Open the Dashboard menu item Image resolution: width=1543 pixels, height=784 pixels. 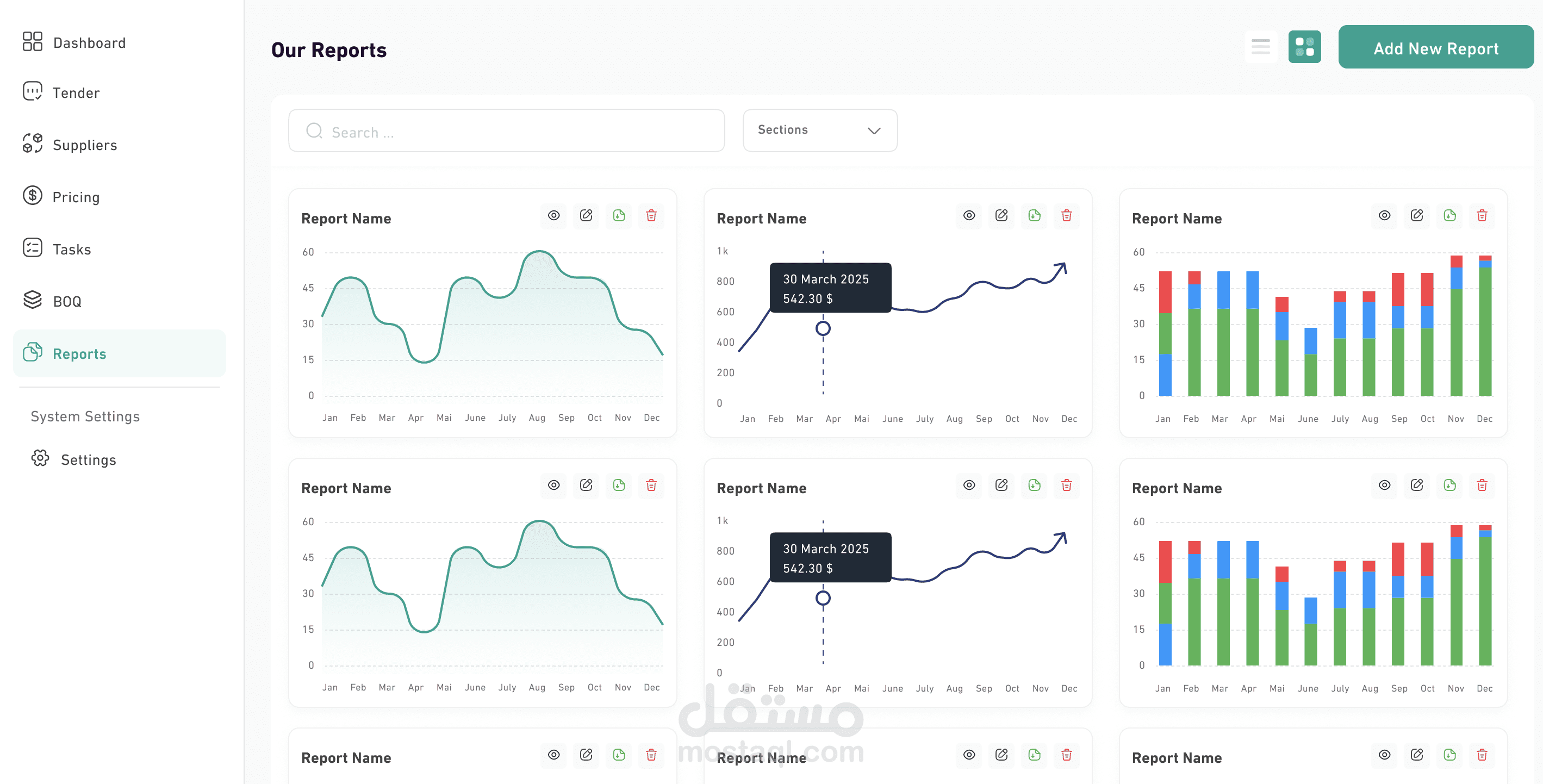pos(89,42)
